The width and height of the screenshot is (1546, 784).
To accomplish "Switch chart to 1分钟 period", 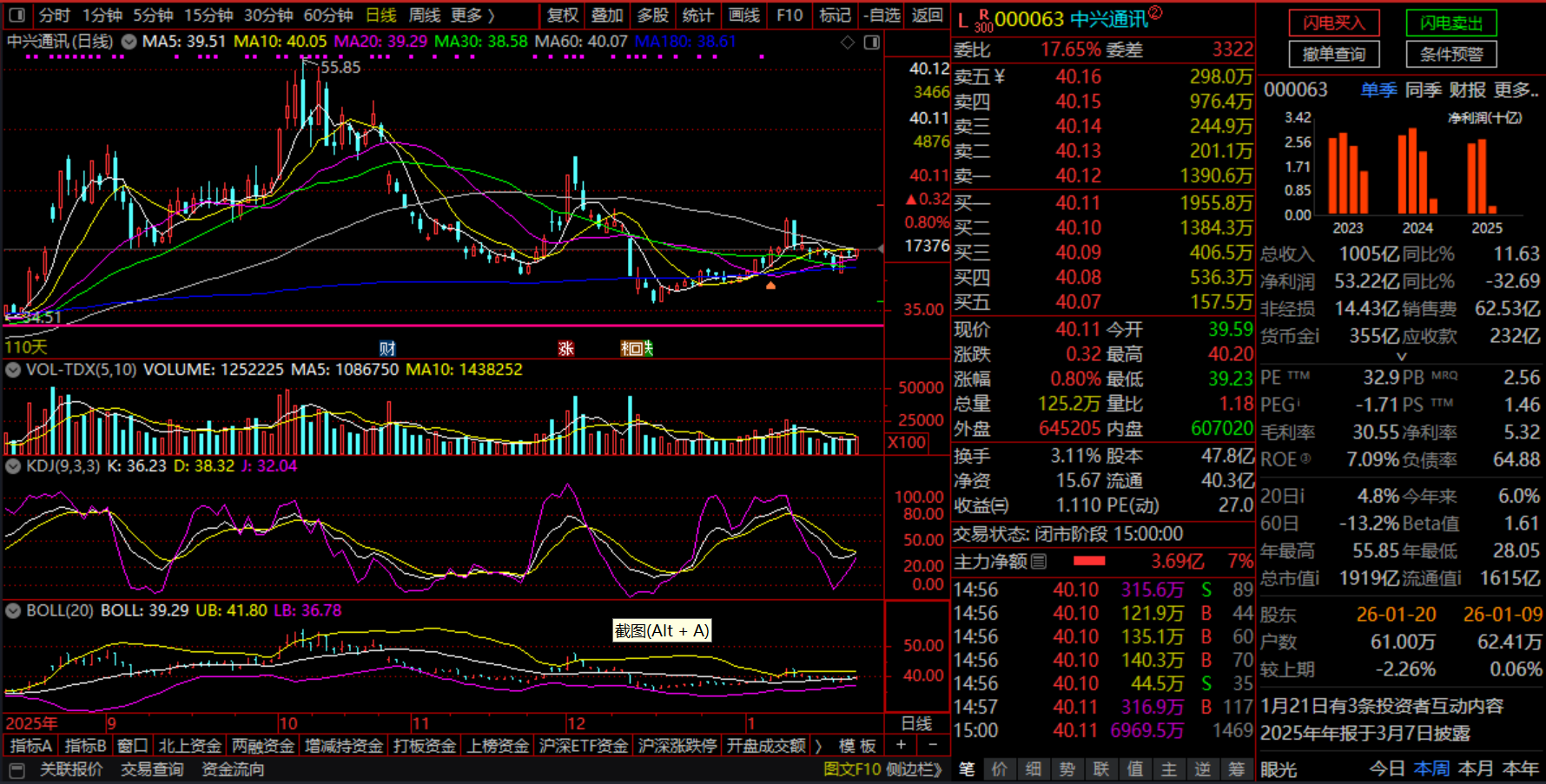I will pos(102,15).
